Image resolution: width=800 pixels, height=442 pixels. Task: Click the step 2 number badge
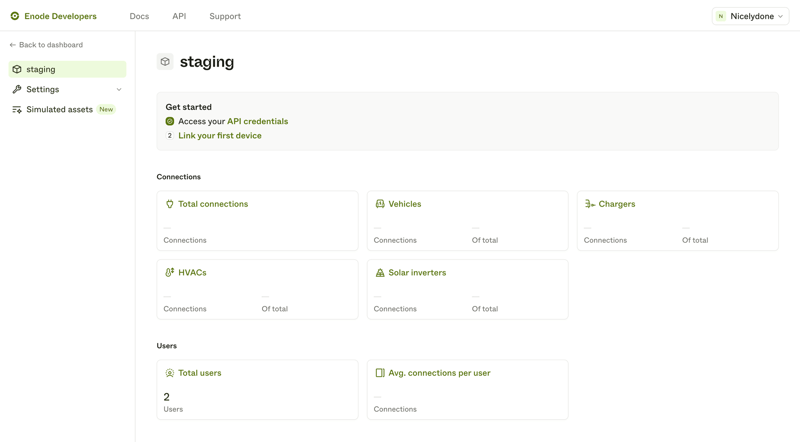pos(170,136)
